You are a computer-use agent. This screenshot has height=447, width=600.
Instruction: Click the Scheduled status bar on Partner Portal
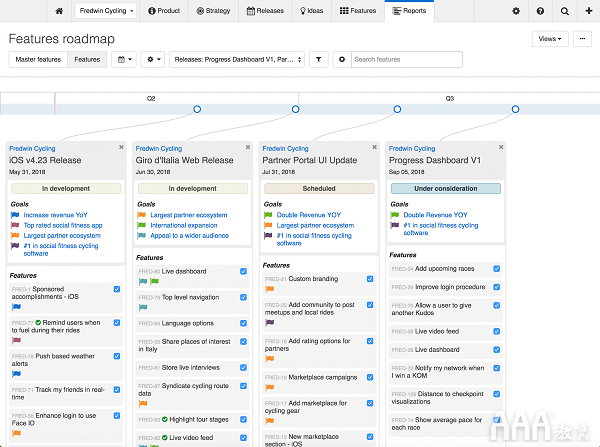pyautogui.click(x=319, y=188)
